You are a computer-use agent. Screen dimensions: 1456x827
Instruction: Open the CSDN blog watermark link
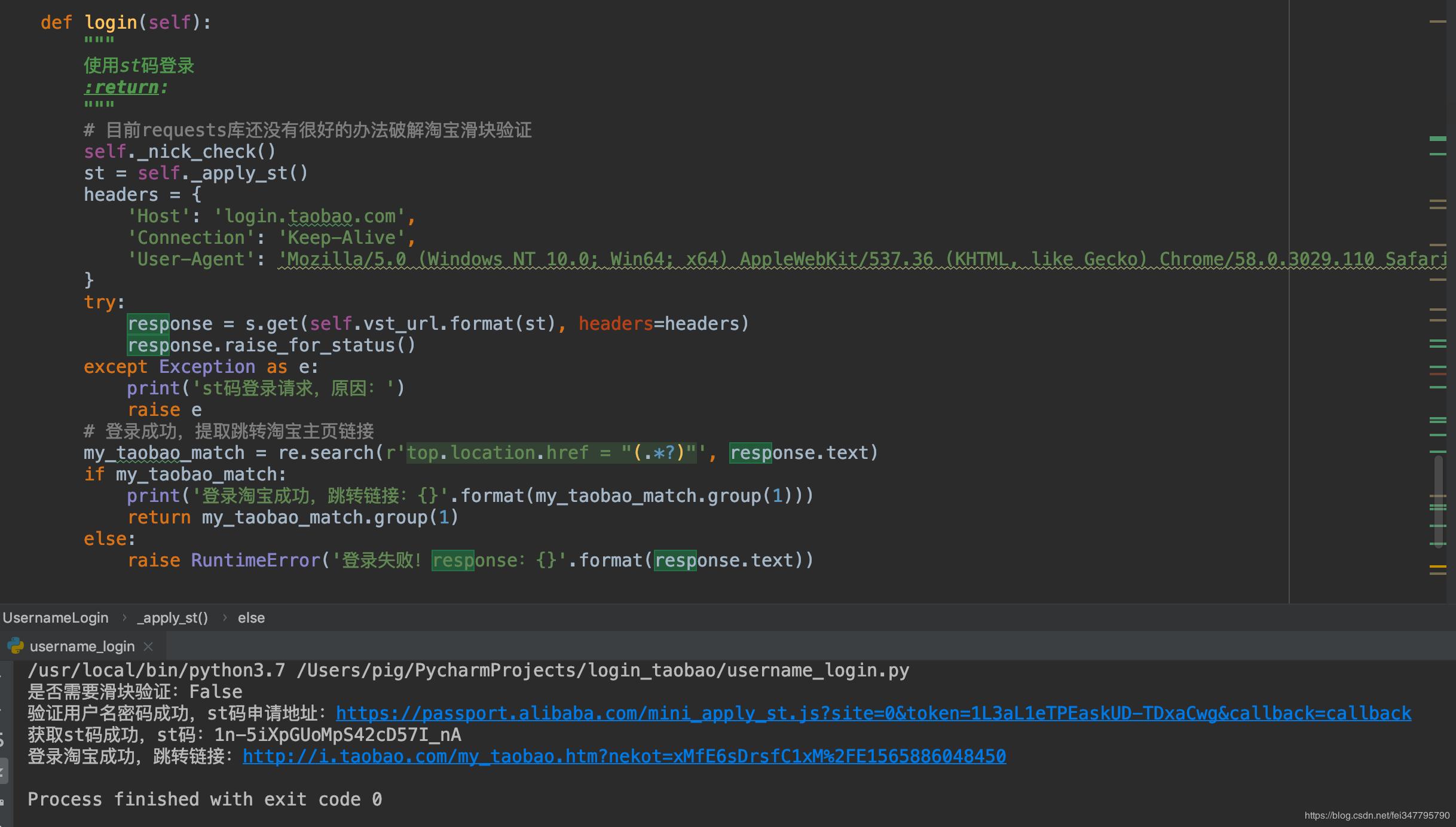tap(1378, 814)
